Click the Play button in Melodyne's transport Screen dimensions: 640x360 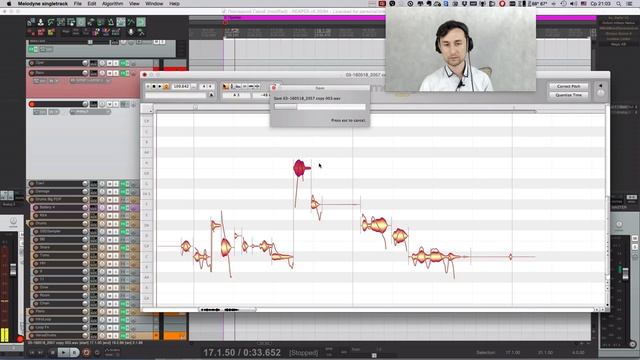(160, 87)
